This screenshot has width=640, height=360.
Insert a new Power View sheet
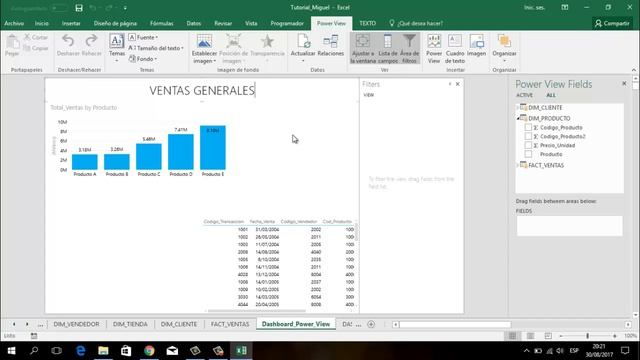pos(434,49)
